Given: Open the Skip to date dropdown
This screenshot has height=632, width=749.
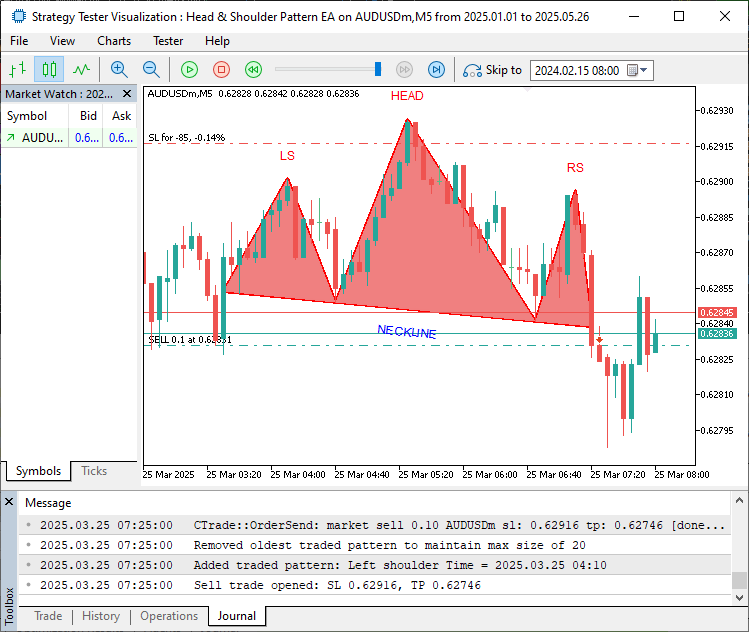Looking at the screenshot, I should pos(644,70).
